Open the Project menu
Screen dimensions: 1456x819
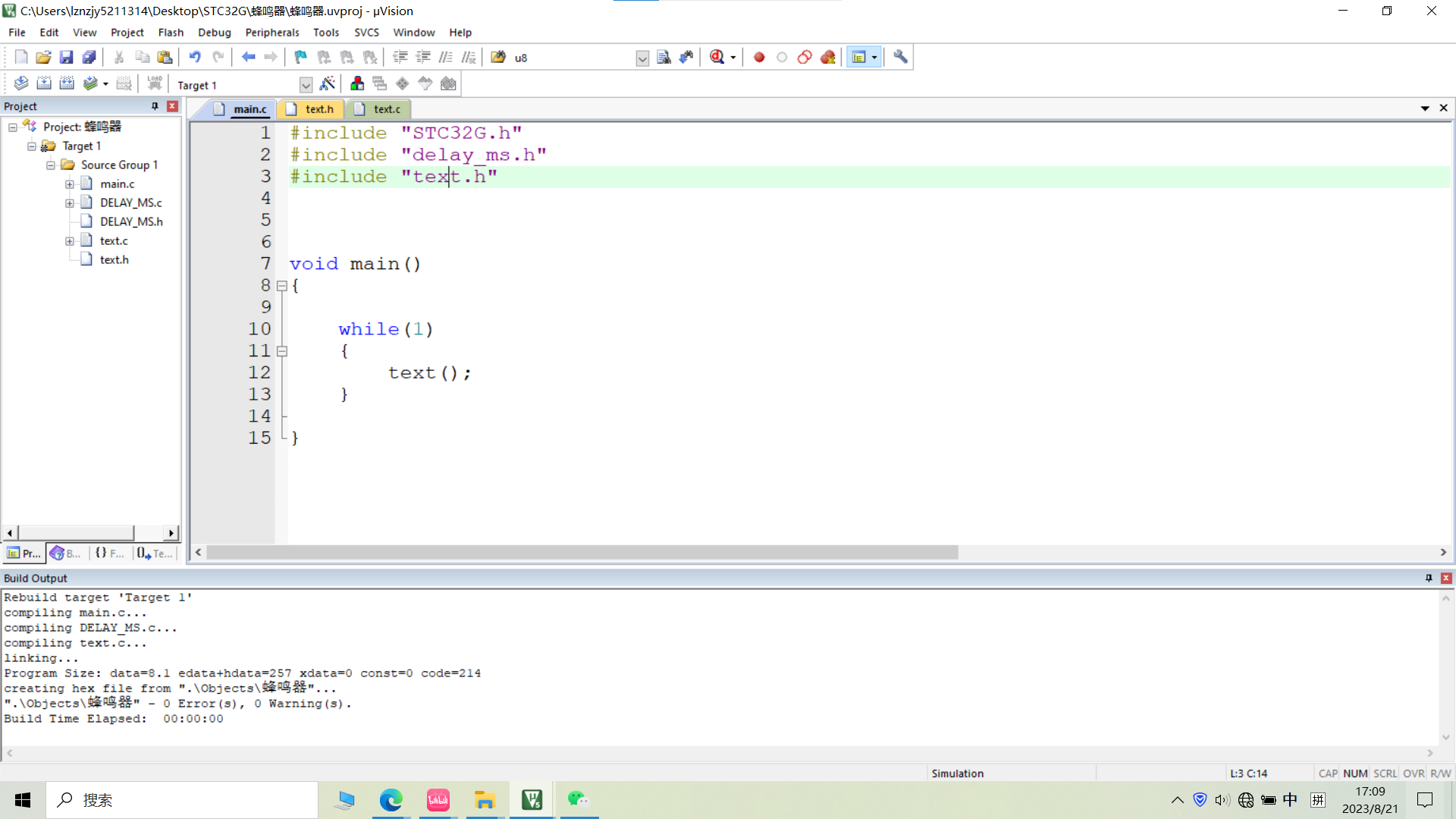pyautogui.click(x=127, y=33)
